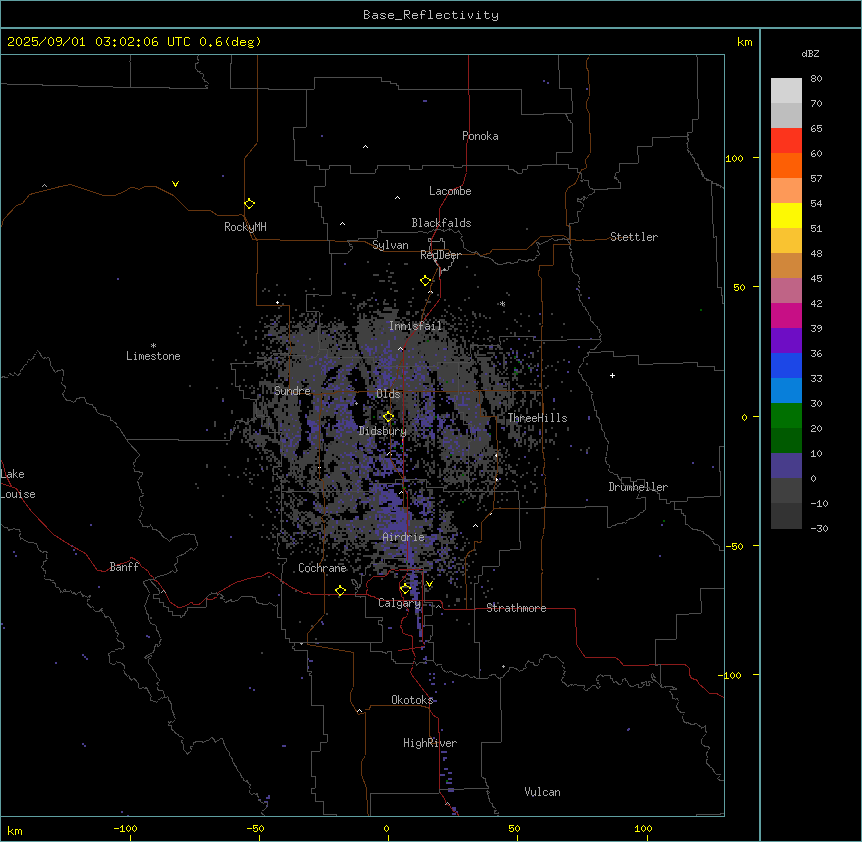Image resolution: width=862 pixels, height=842 pixels.
Task: Click the ThreeHills label
Action: click(x=537, y=418)
